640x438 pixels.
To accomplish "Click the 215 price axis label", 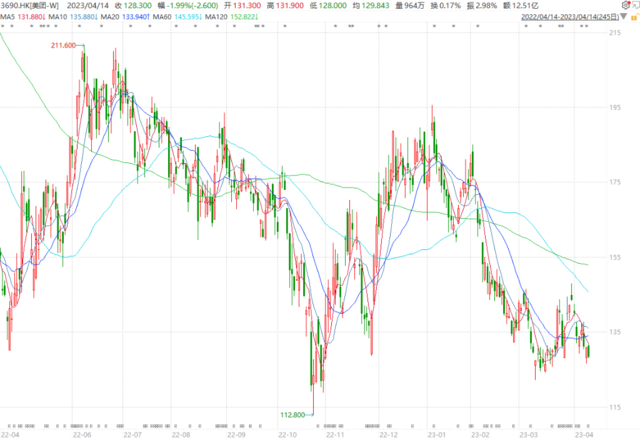I will point(615,33).
